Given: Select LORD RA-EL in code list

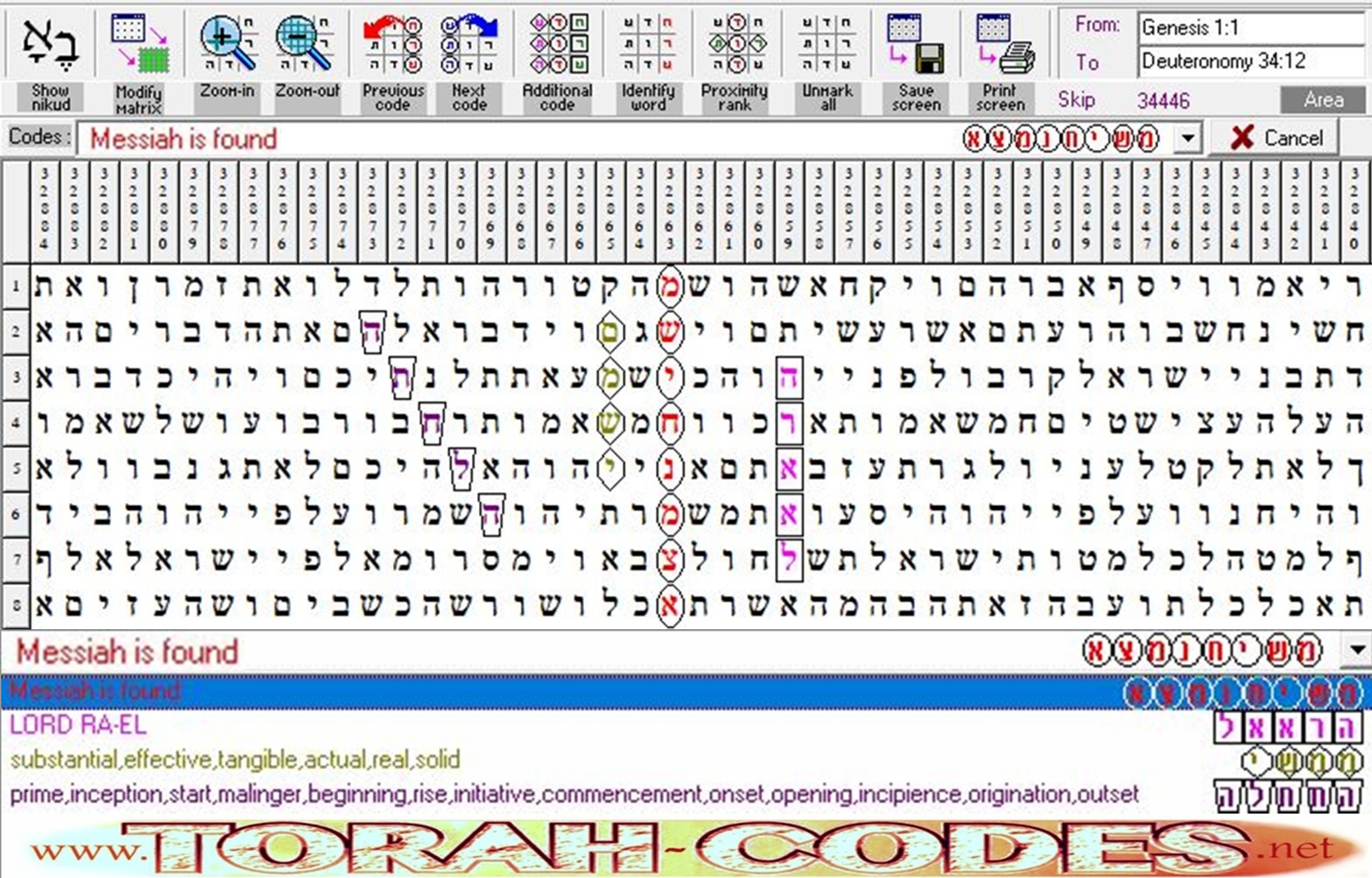Looking at the screenshot, I should coord(78,725).
